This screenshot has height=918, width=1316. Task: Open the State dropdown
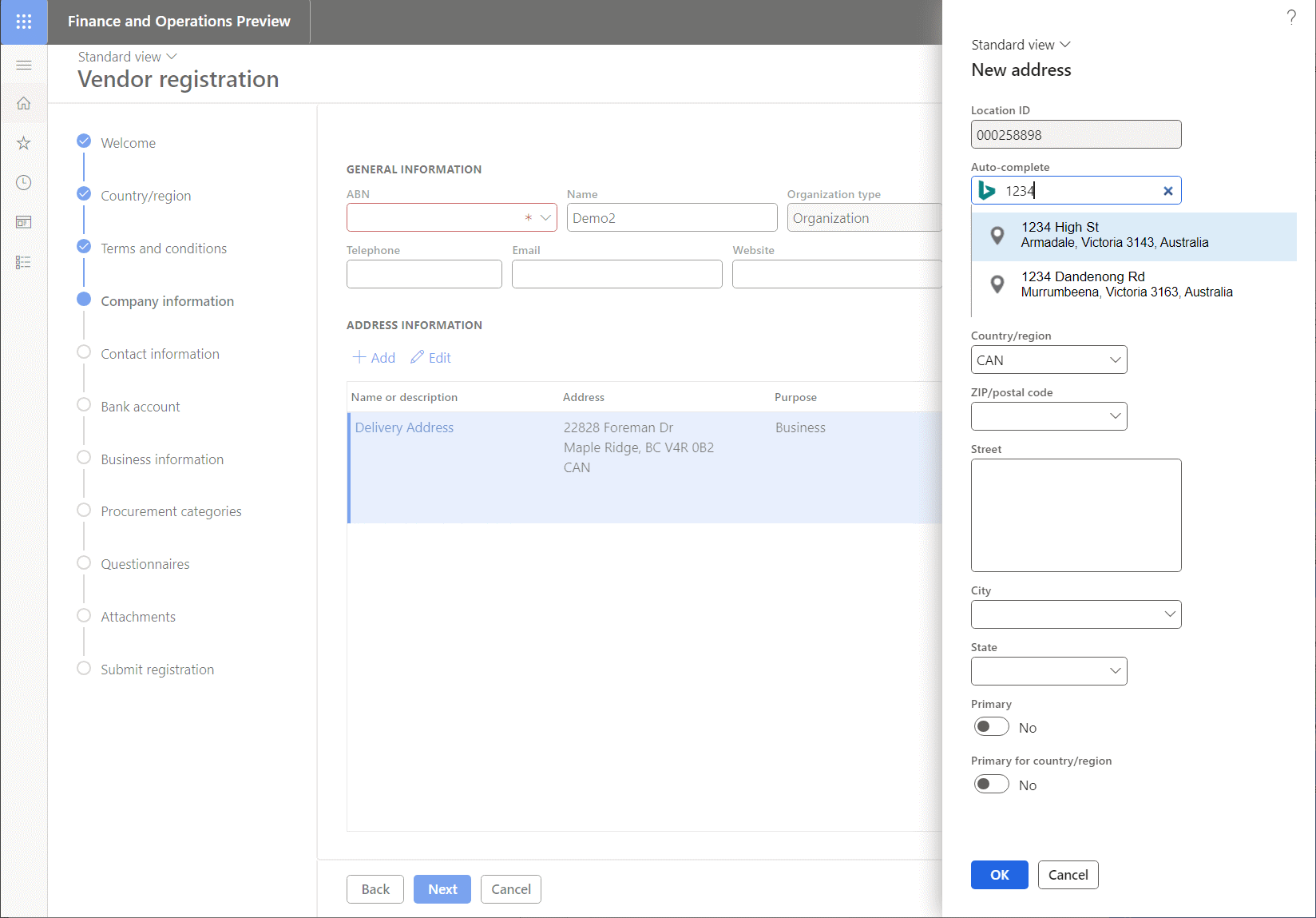click(1116, 671)
